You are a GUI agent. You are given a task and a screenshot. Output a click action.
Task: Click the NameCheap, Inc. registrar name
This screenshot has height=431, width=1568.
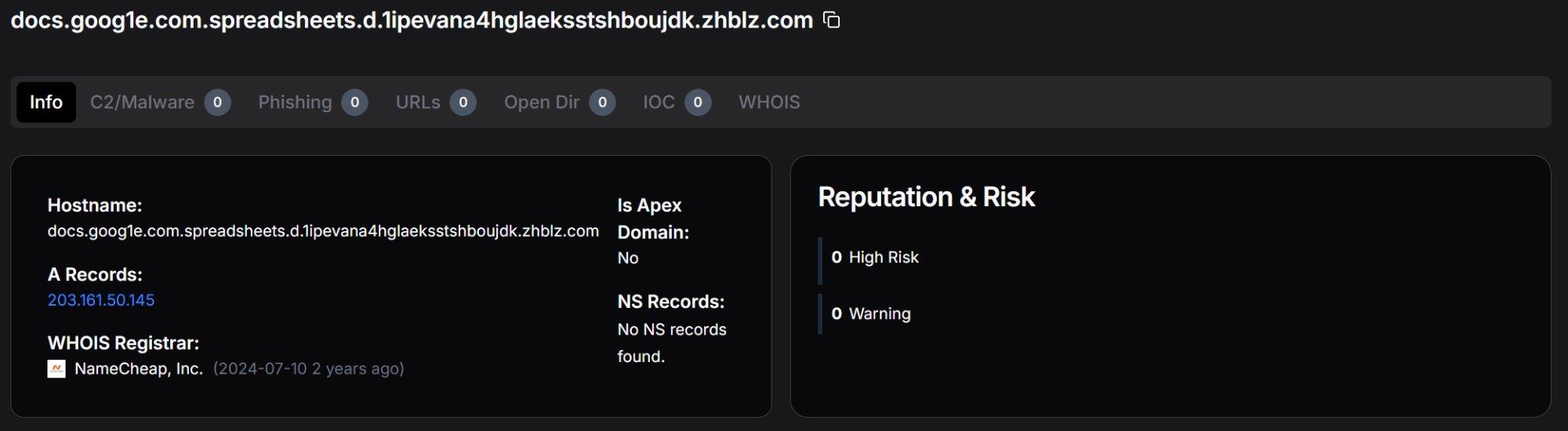(139, 368)
